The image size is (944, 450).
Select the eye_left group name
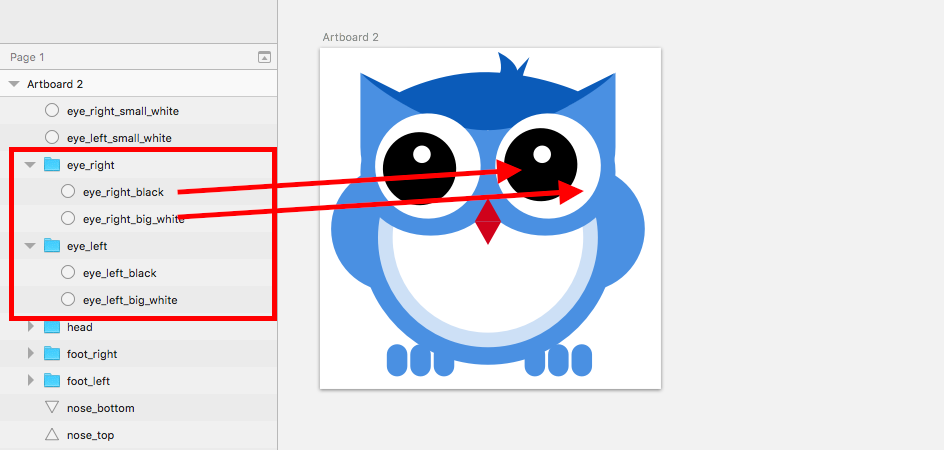[x=87, y=246]
